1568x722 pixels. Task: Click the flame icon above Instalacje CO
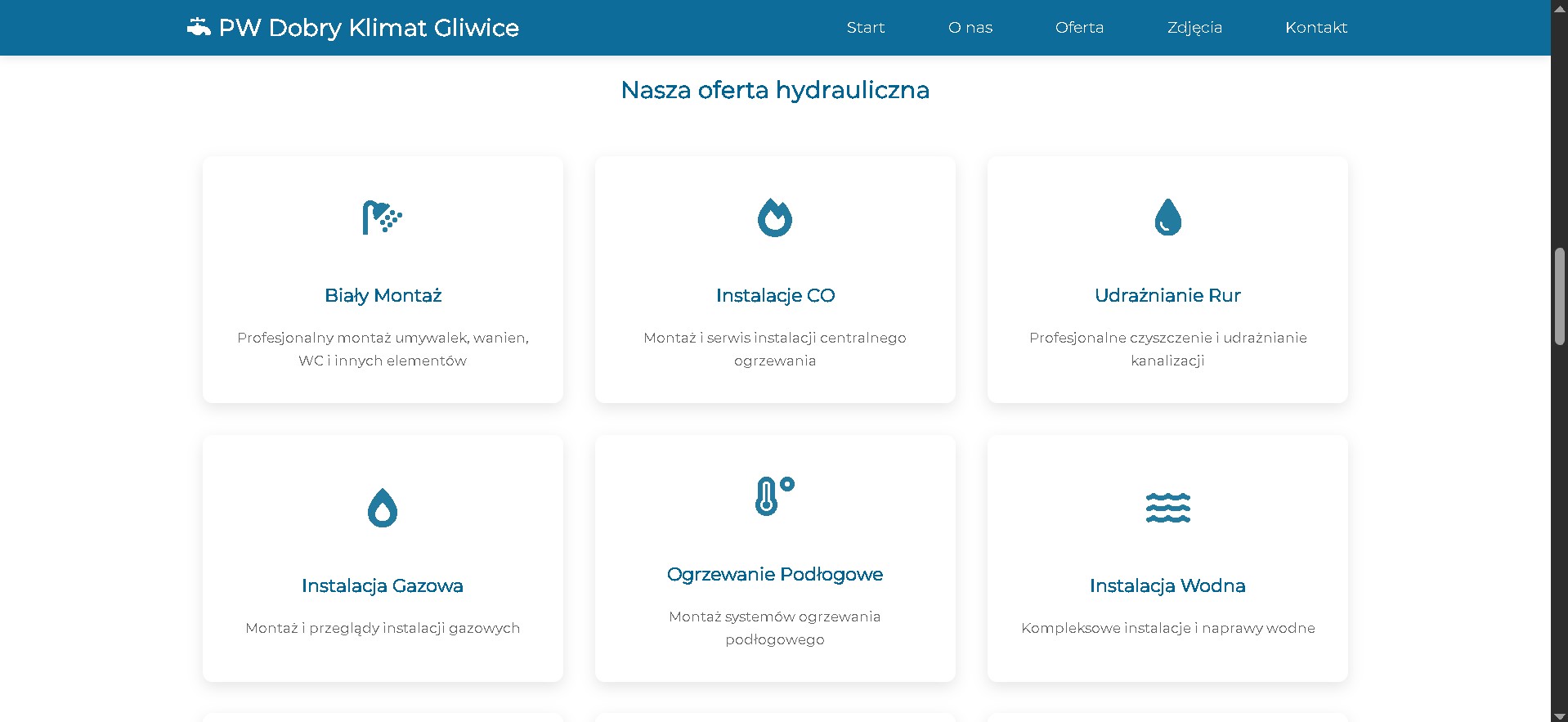(x=774, y=217)
